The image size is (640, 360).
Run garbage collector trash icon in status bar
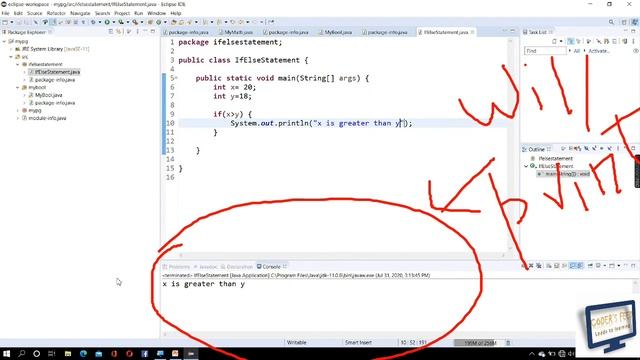(x=508, y=343)
